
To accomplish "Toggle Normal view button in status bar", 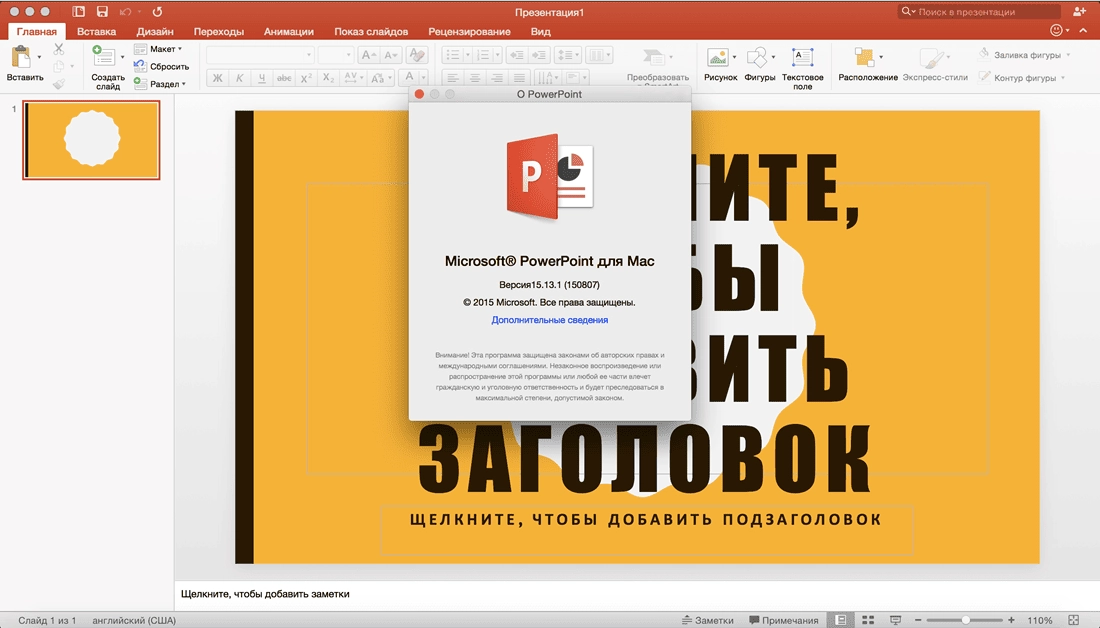I will [840, 620].
